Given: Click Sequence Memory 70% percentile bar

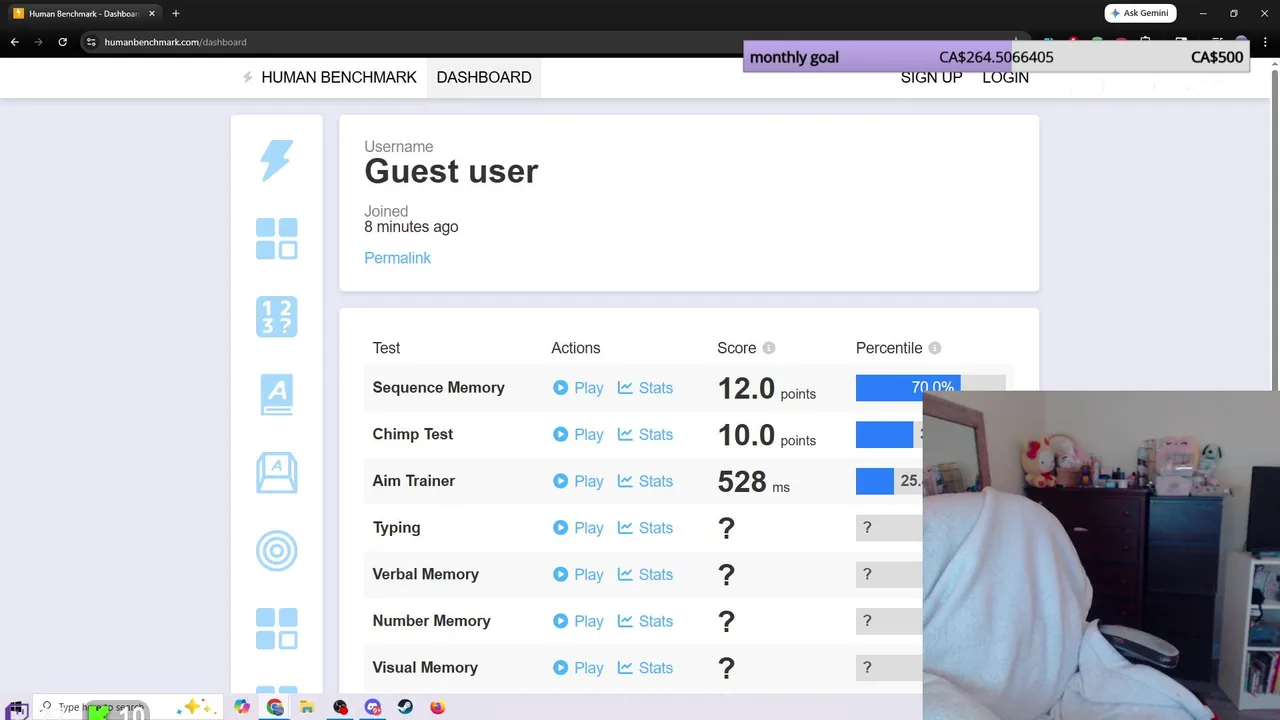Looking at the screenshot, I should (x=930, y=388).
